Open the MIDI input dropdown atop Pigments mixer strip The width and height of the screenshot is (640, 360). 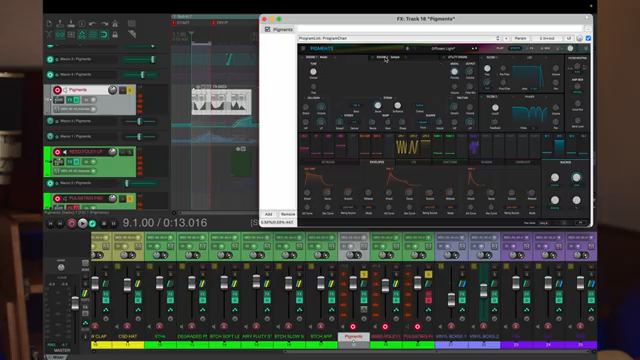353,238
